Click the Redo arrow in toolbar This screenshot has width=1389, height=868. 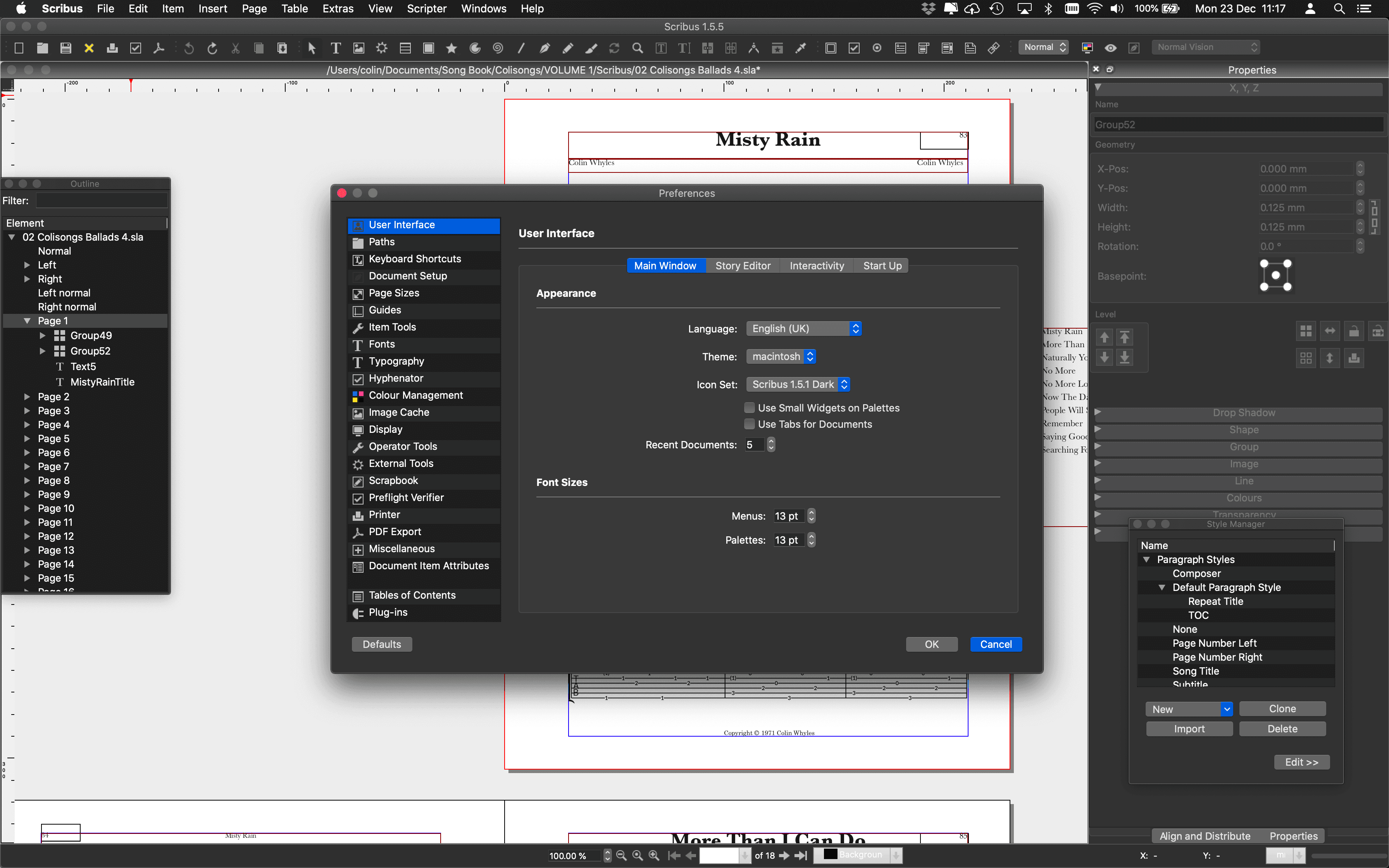tap(212, 48)
